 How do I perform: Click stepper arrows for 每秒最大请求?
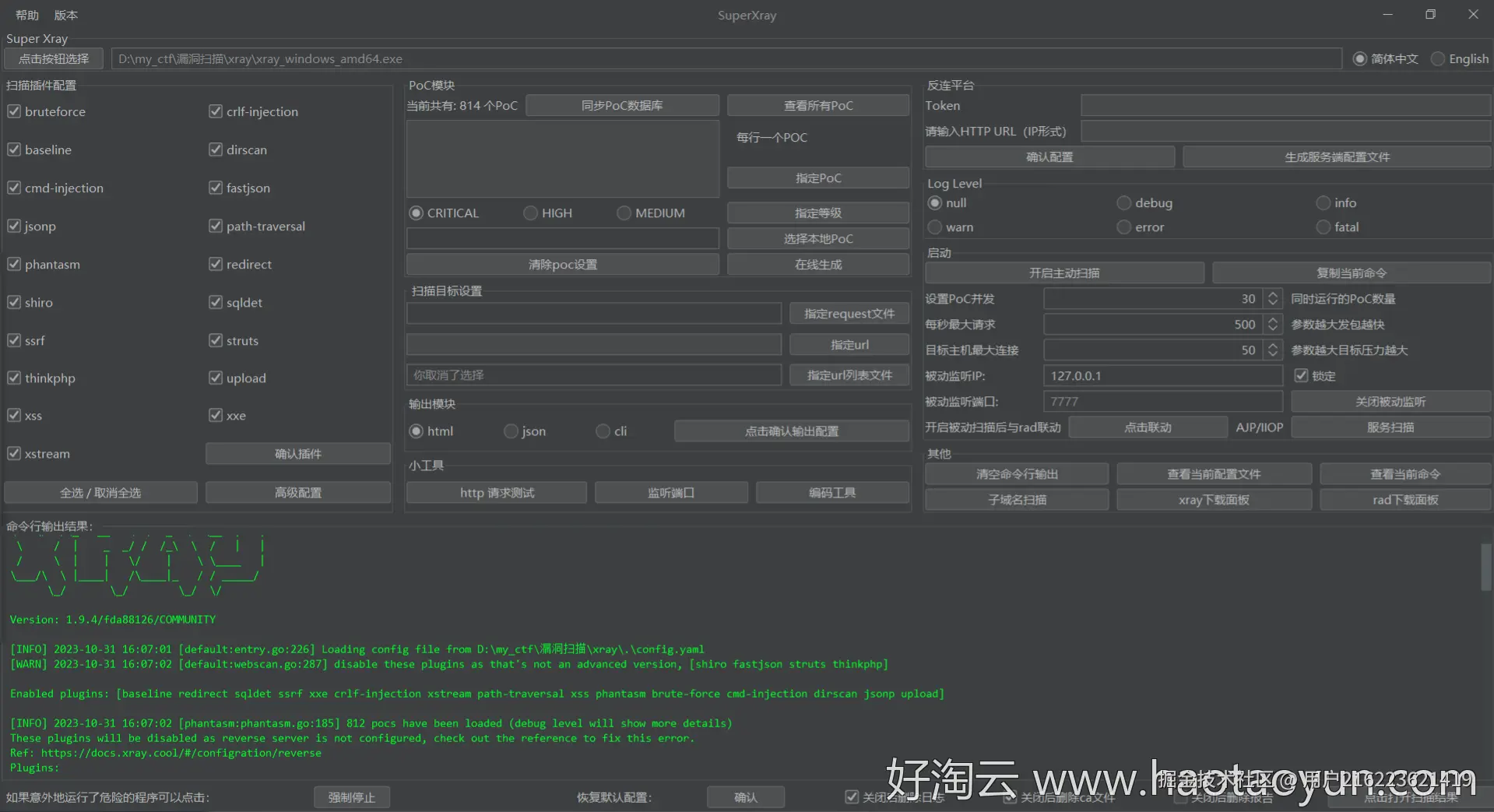[x=1273, y=325]
